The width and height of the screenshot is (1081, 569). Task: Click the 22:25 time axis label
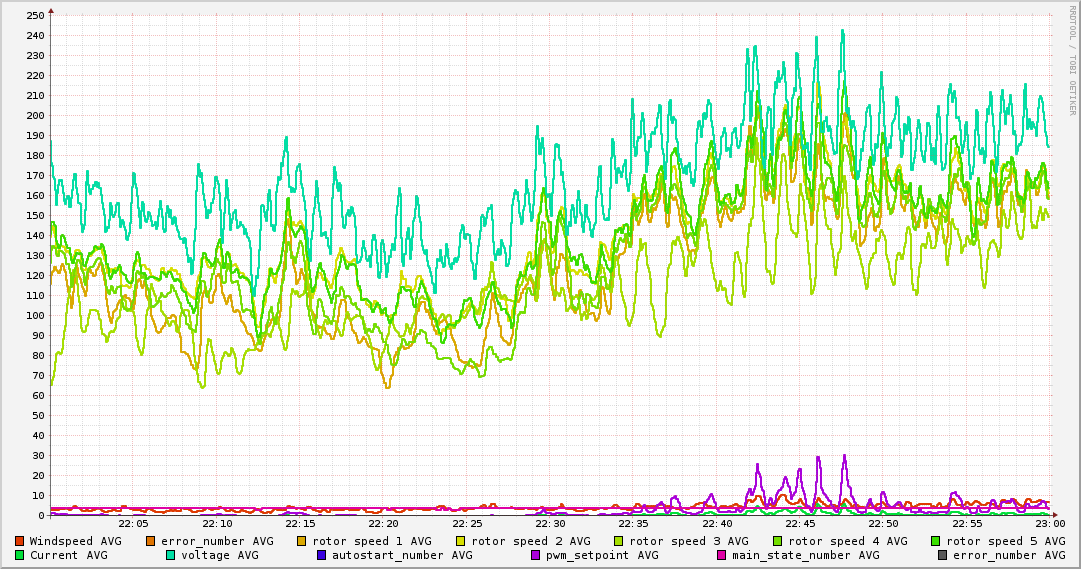point(467,524)
